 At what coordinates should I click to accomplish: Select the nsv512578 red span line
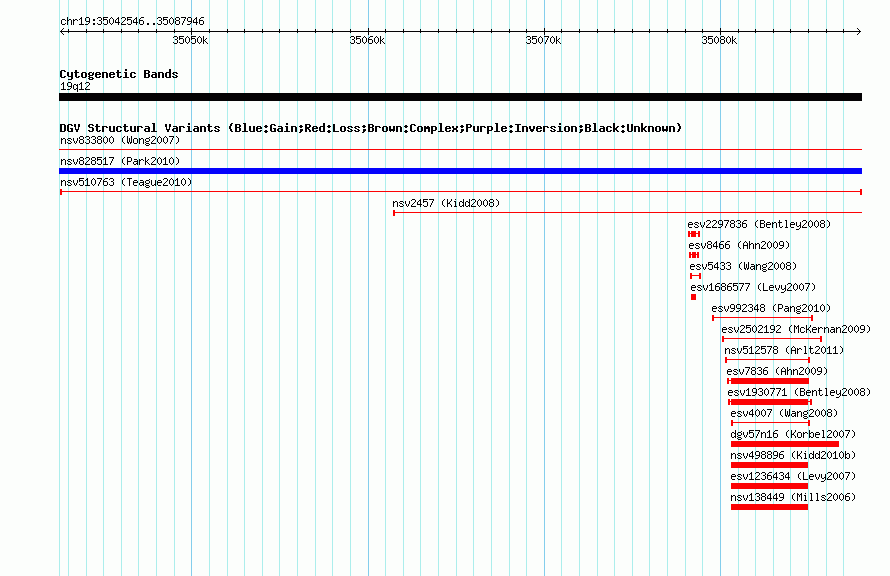coord(767,360)
